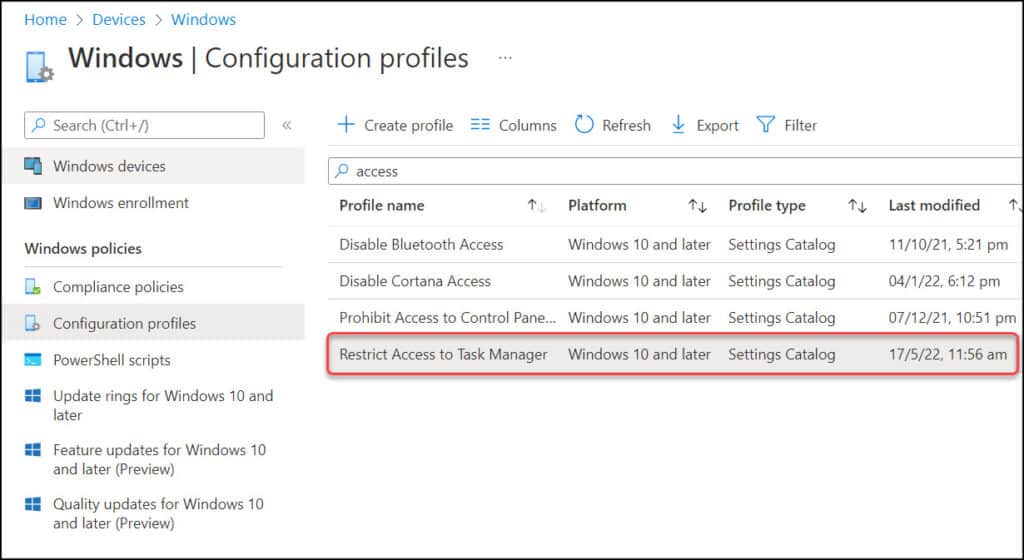1024x560 pixels.
Task: Click the PowerShell scripts icon
Action: [x=33, y=360]
